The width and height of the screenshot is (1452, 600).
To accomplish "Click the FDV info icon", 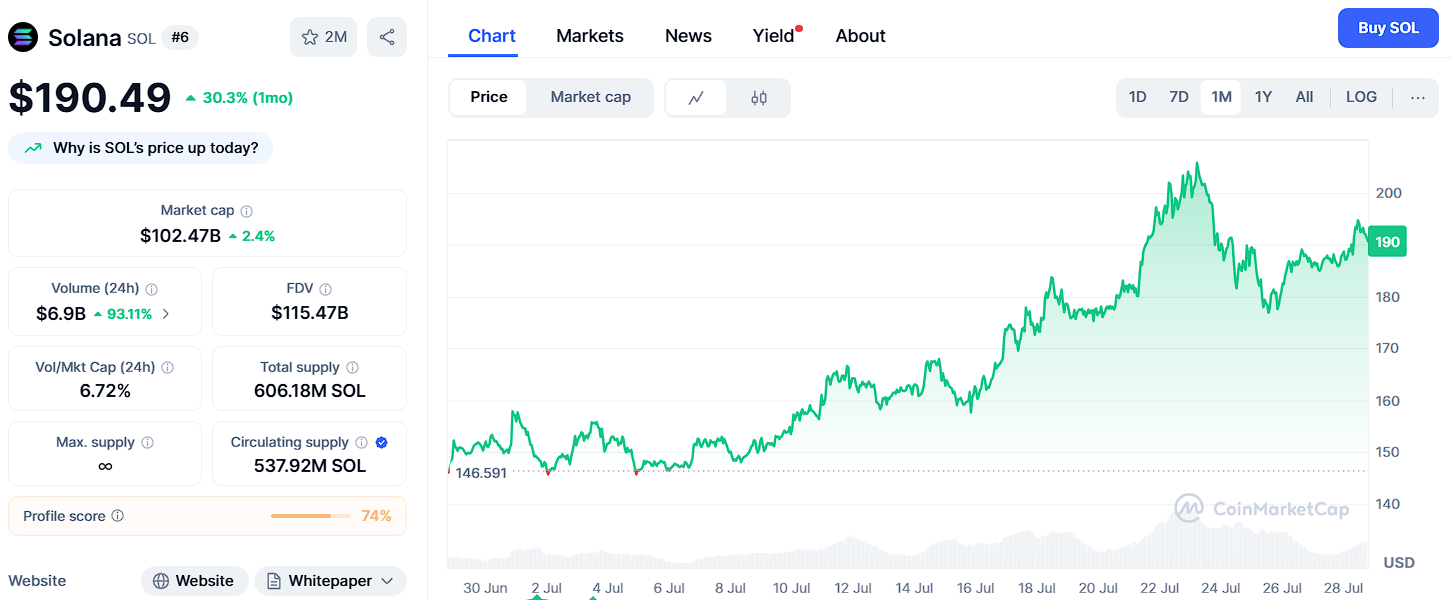I will pyautogui.click(x=326, y=289).
